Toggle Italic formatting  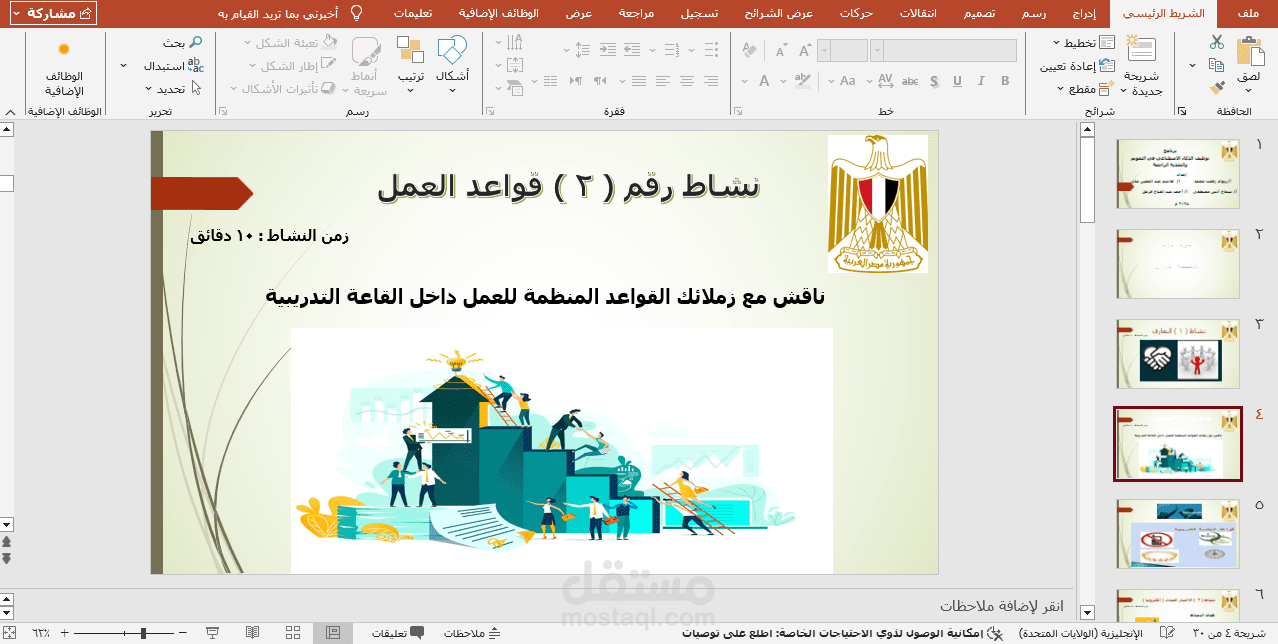click(x=982, y=81)
